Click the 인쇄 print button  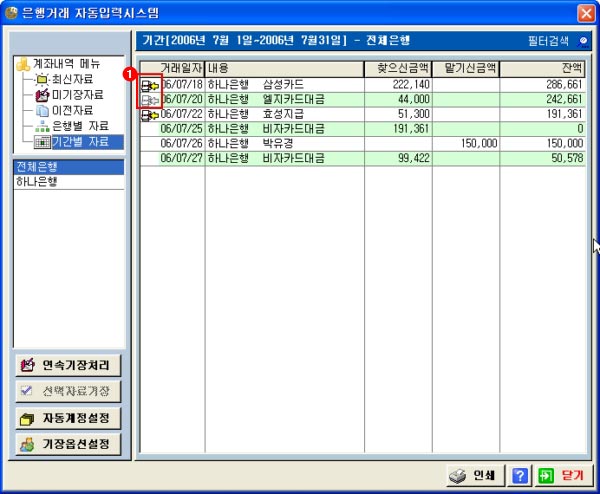point(476,476)
